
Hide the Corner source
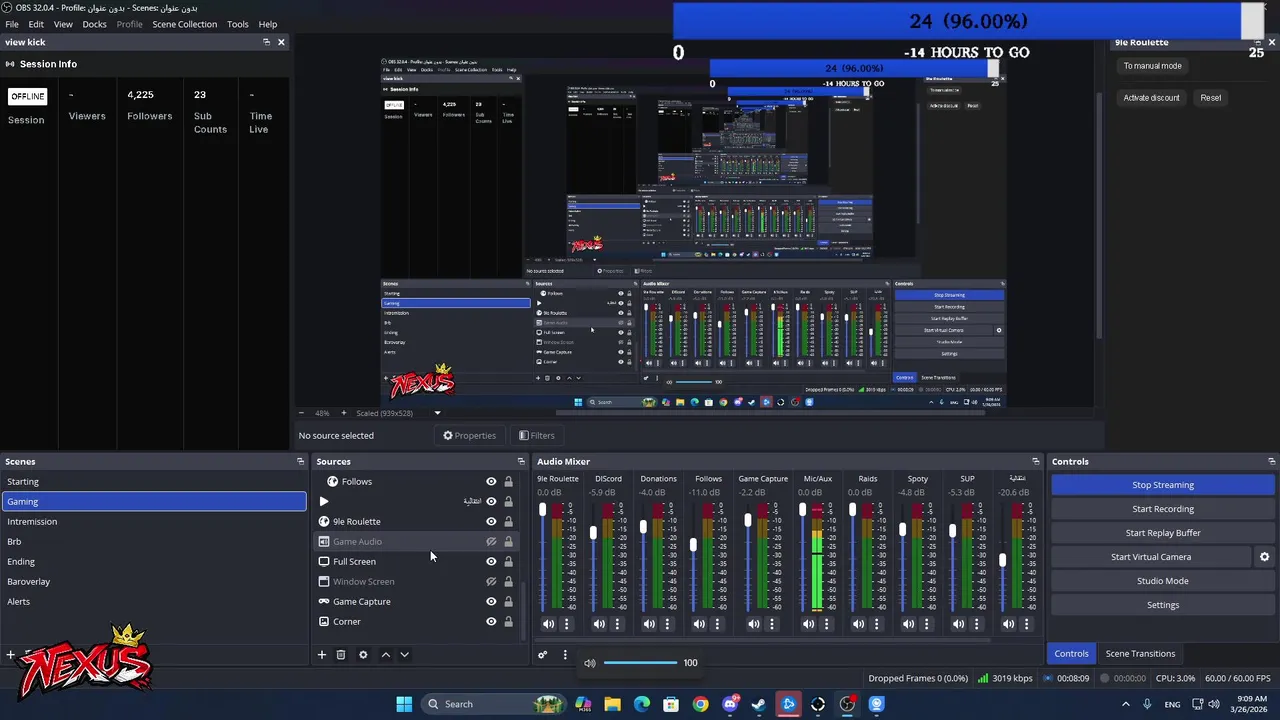(x=491, y=622)
